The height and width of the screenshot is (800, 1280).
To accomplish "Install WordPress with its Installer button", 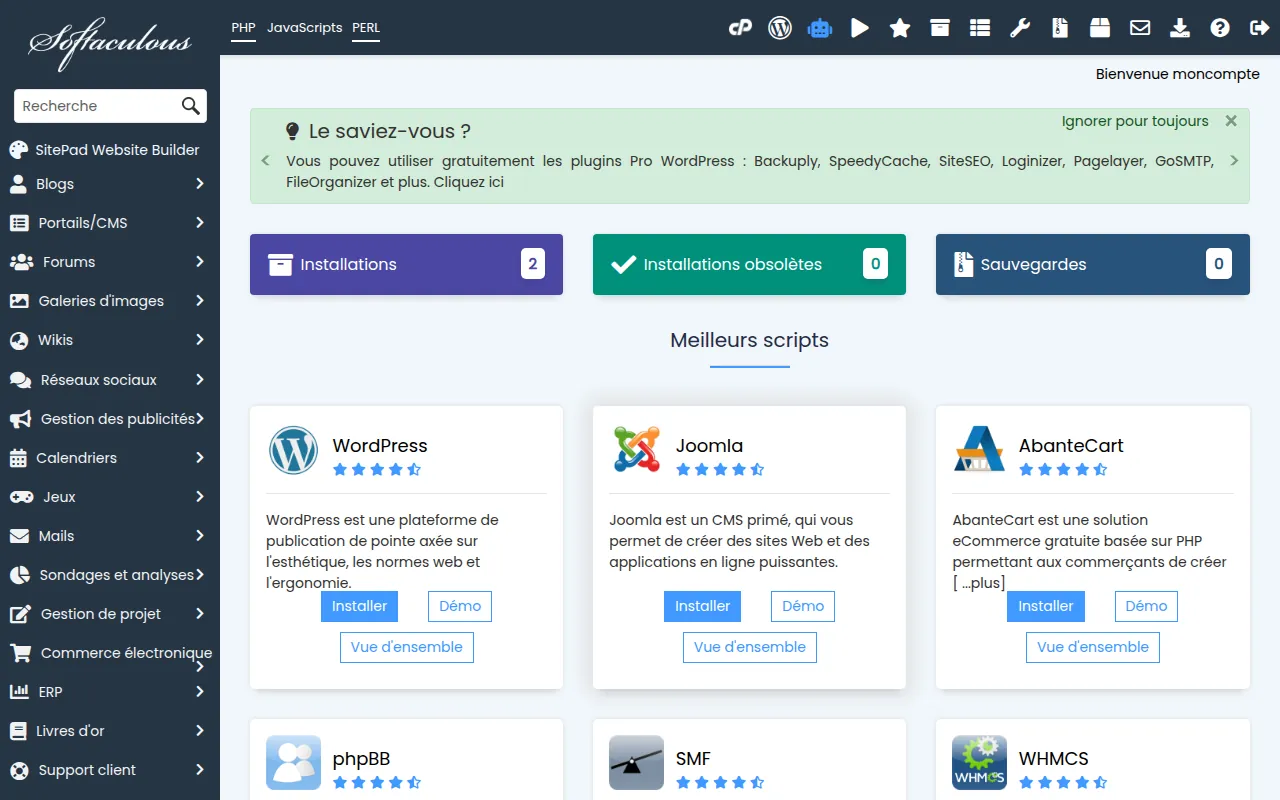I will pyautogui.click(x=359, y=606).
